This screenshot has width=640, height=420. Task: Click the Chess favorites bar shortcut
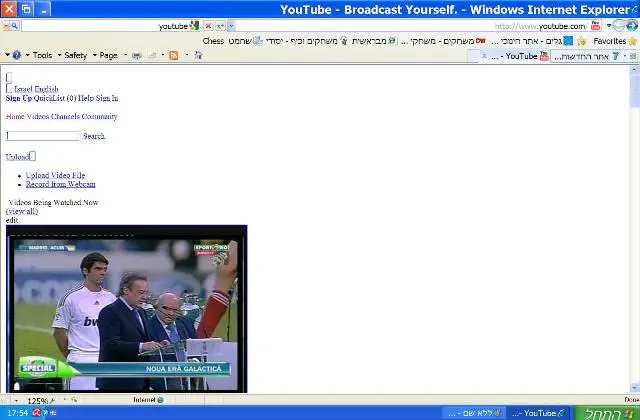(214, 41)
